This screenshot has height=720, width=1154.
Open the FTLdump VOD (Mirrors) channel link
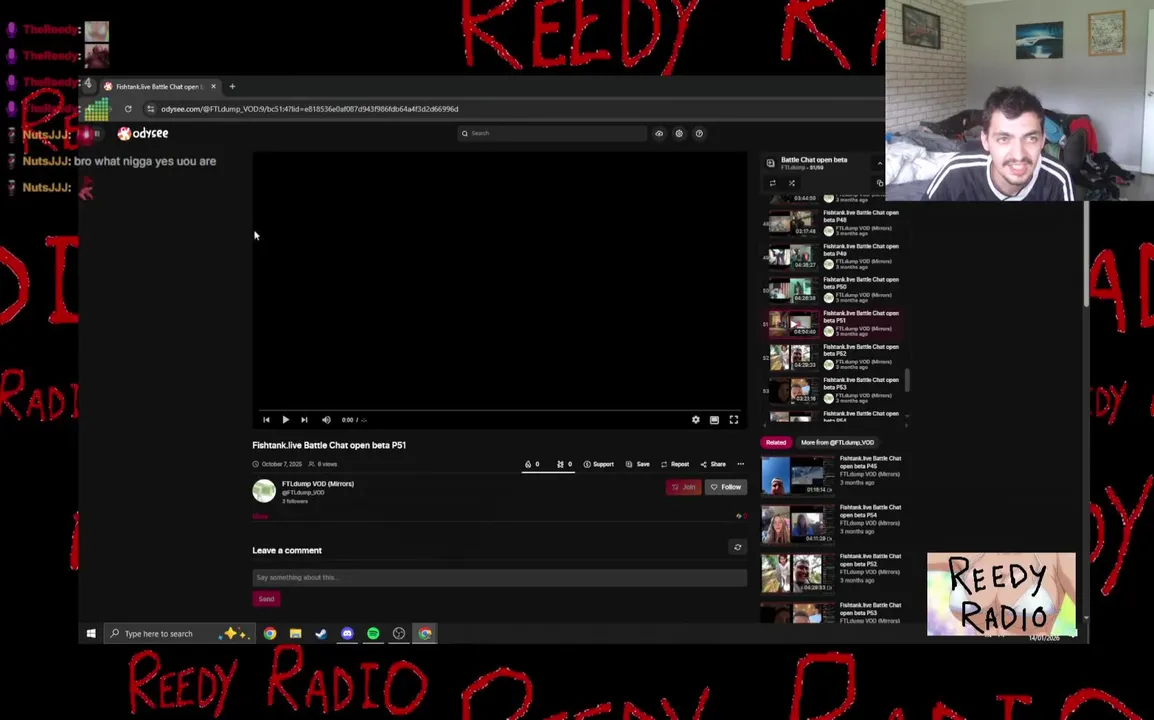point(318,484)
